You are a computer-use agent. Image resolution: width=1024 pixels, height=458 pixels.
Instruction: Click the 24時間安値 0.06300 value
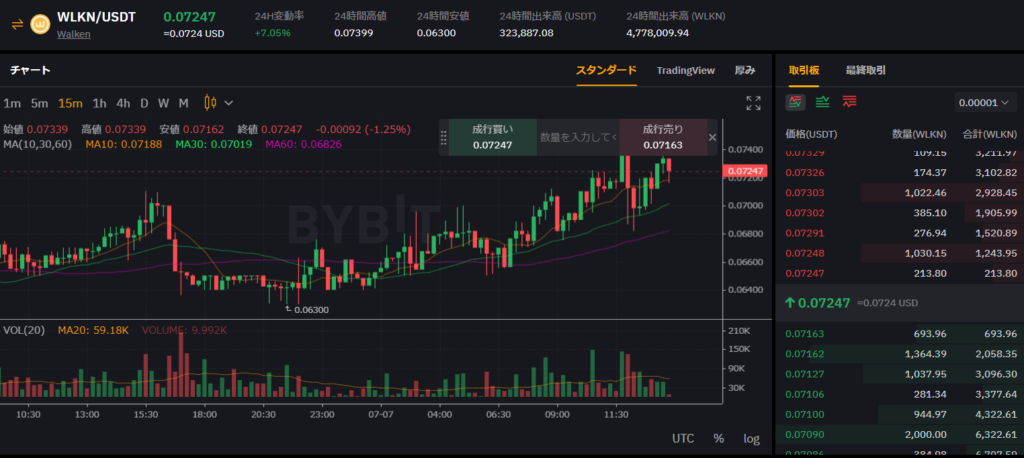(x=436, y=33)
